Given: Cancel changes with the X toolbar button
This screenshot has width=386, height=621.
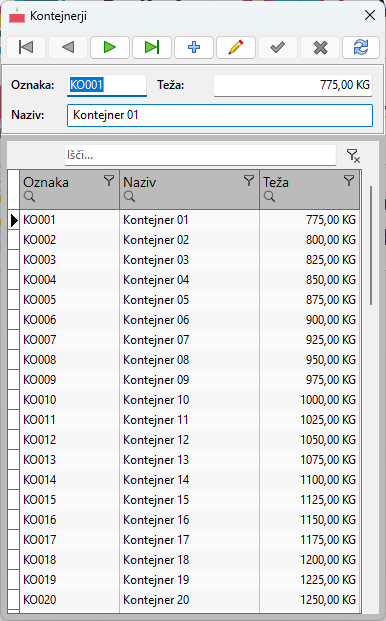Looking at the screenshot, I should click(x=320, y=48).
